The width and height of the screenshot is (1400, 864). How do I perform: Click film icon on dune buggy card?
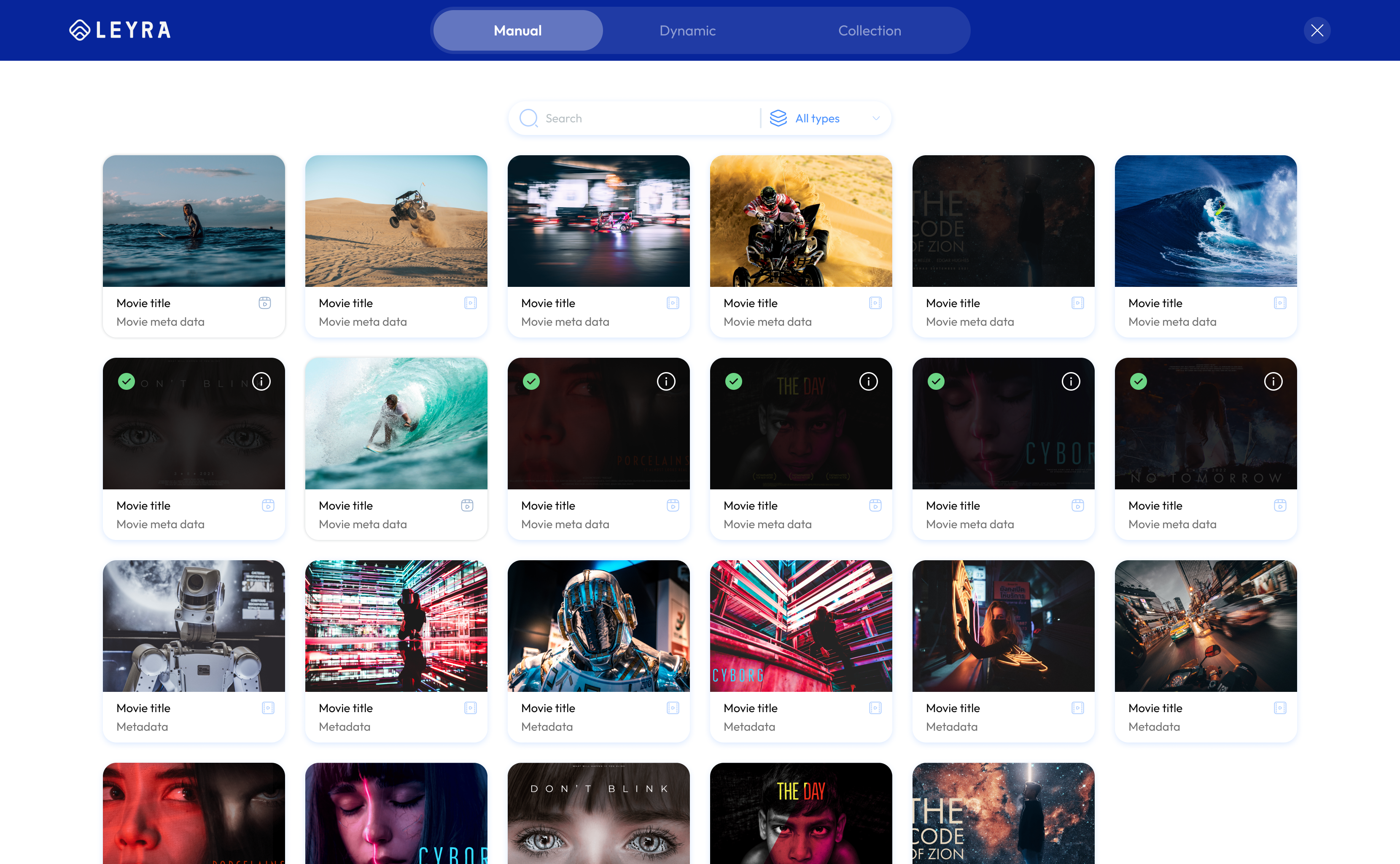pos(471,303)
